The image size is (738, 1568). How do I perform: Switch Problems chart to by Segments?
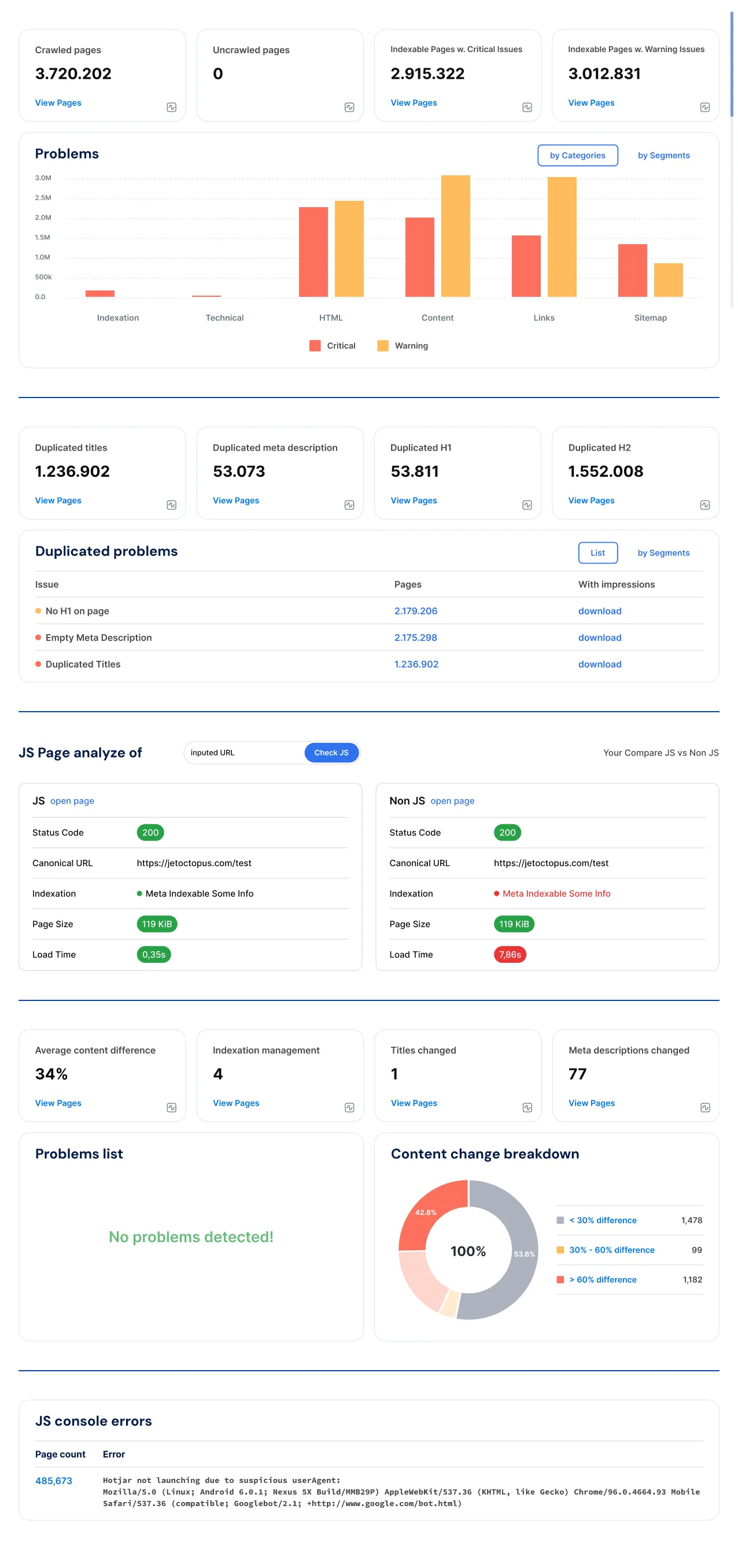663,155
